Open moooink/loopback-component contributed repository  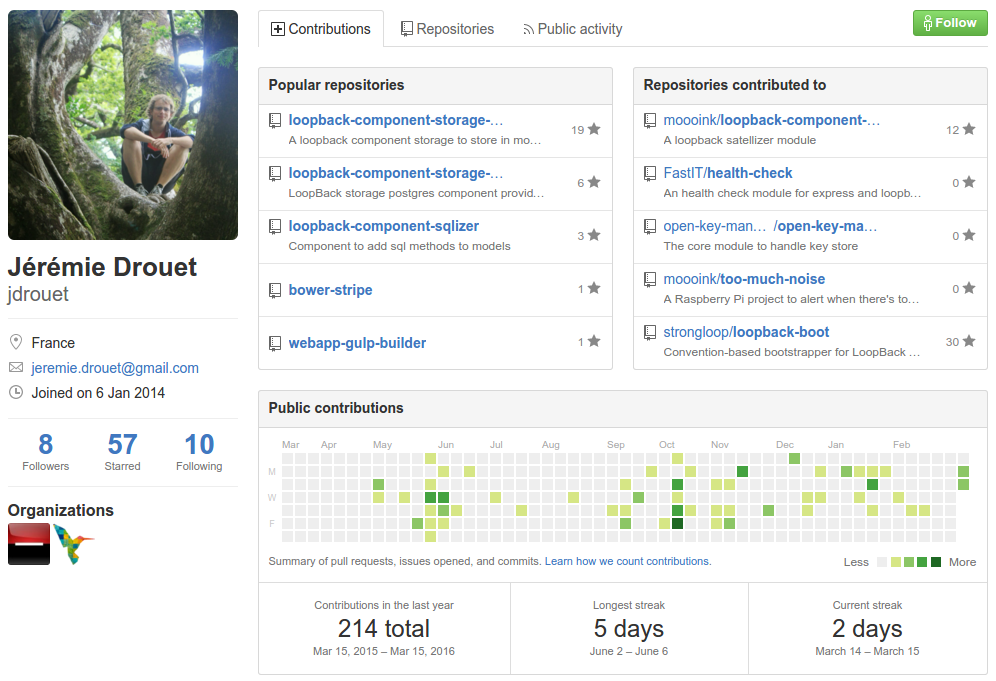click(772, 120)
